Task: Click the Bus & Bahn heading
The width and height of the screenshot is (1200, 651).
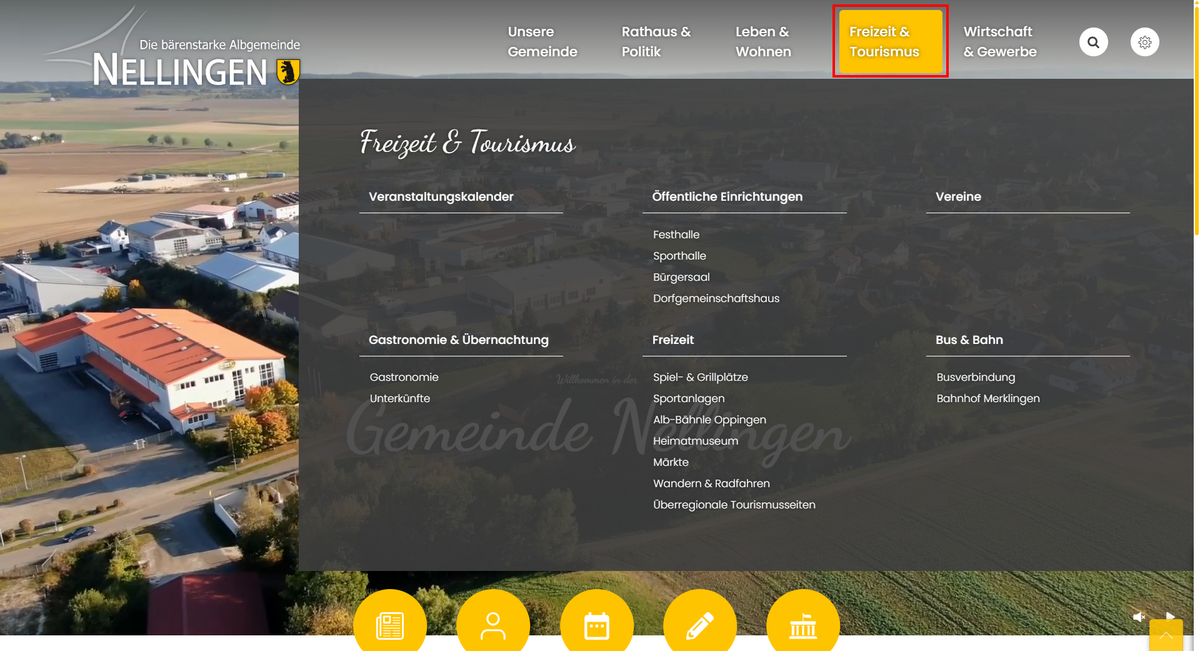Action: click(x=969, y=340)
